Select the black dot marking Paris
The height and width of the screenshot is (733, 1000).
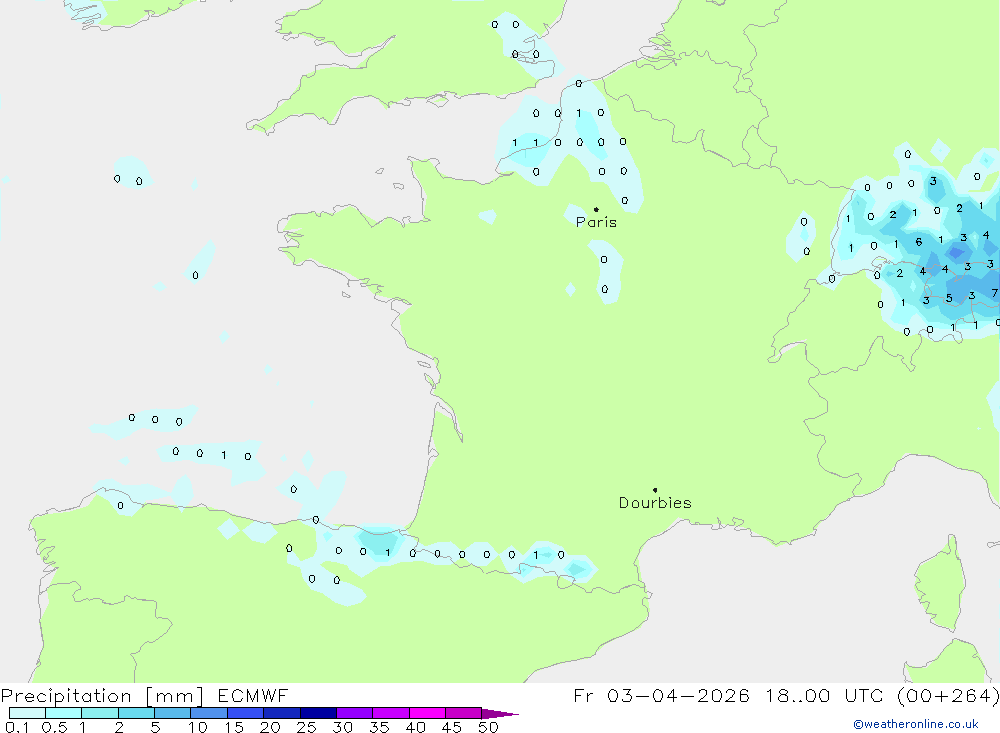(596, 209)
